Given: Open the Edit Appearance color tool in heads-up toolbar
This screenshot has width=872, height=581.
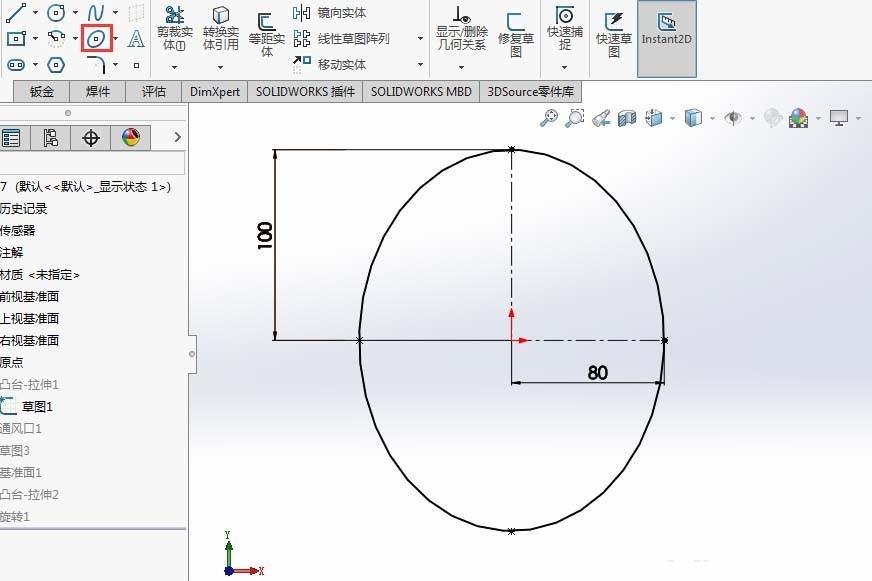Looking at the screenshot, I should 798,117.
